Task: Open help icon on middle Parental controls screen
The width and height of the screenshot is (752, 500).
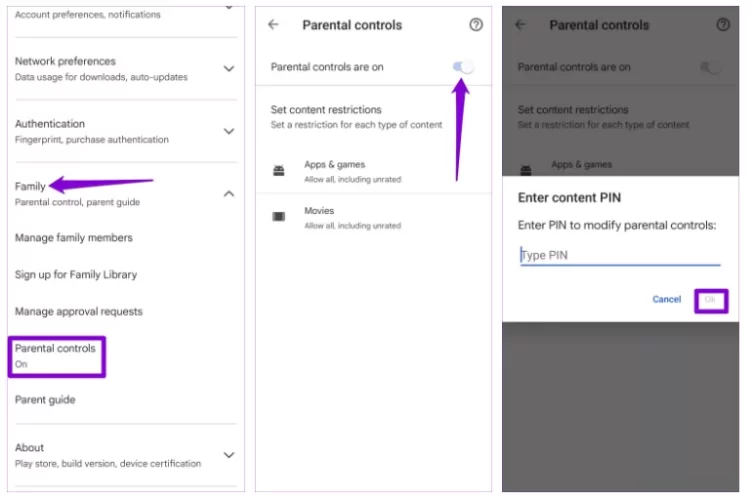Action: 476,25
